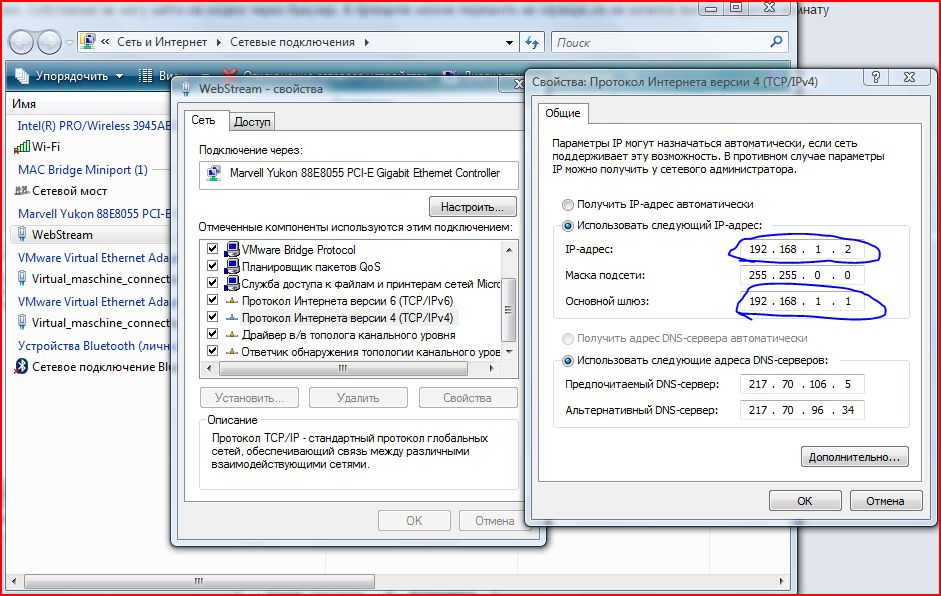Click the Wi-Fi signal bars icon
The width and height of the screenshot is (941, 596).
pos(22,146)
